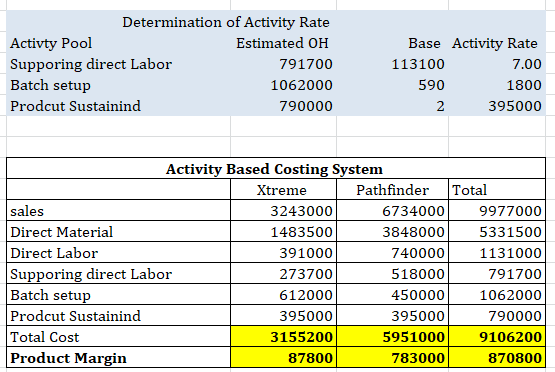Select Xtreme direct labor 391000
This screenshot has width=555, height=372.
click(x=306, y=253)
